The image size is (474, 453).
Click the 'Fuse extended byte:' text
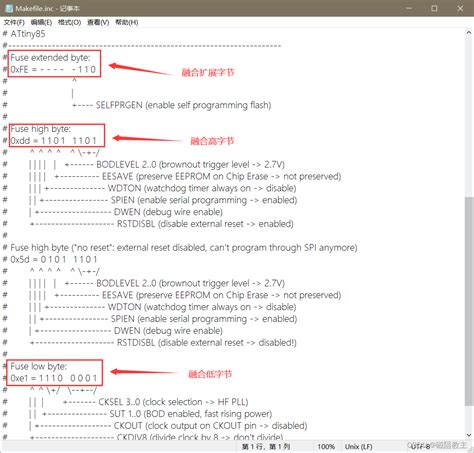click(50, 58)
